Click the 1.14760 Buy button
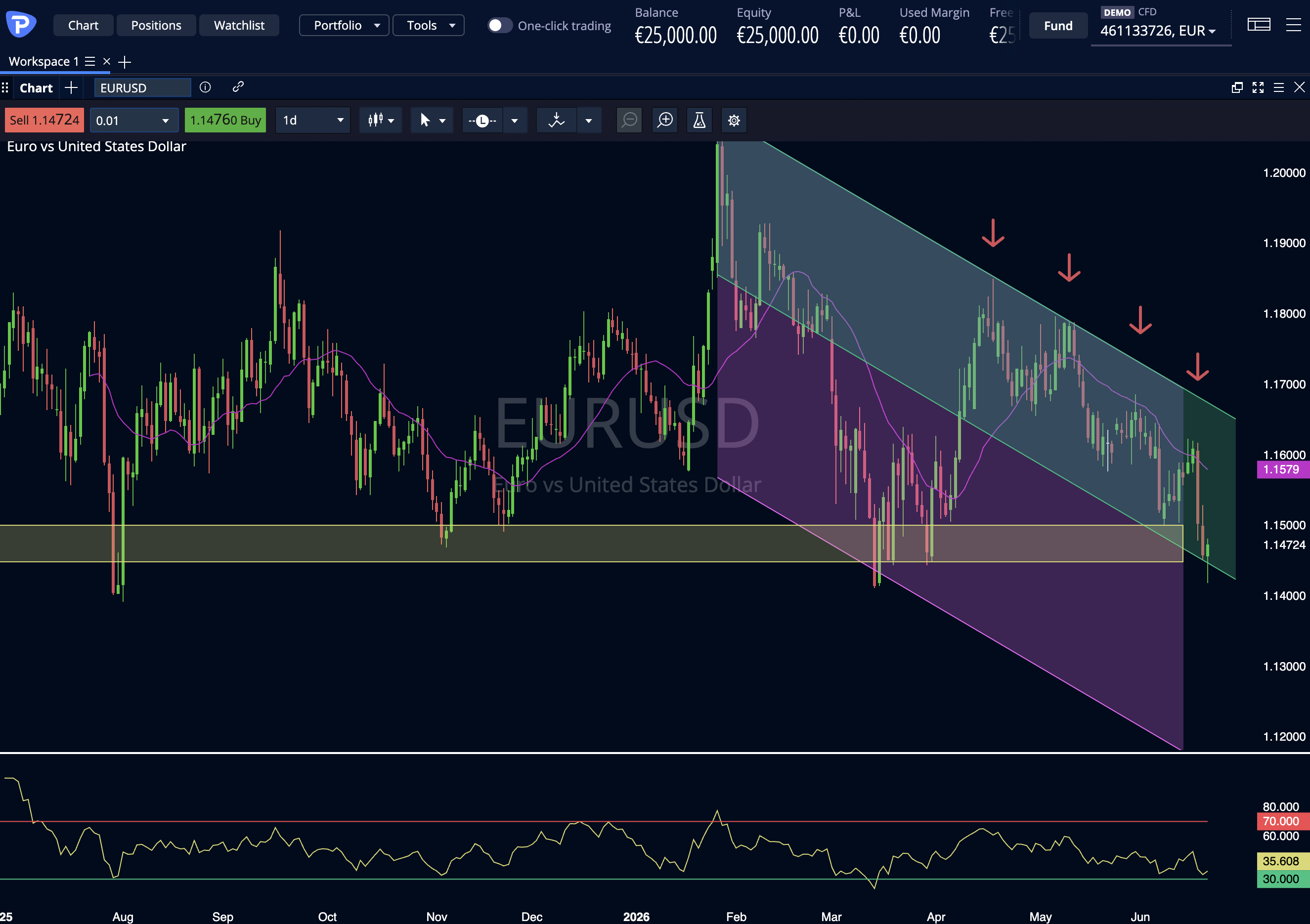 point(225,121)
